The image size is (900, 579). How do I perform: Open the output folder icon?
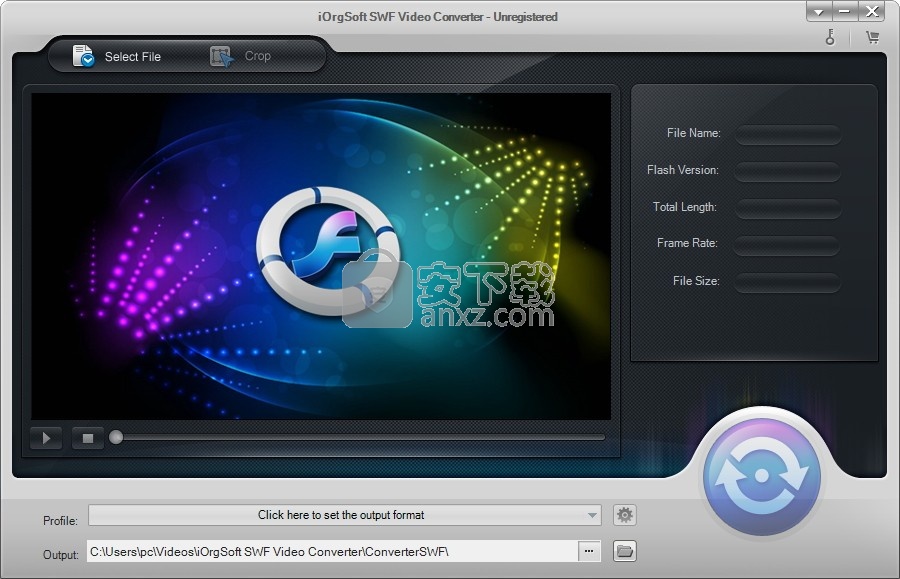pos(624,551)
